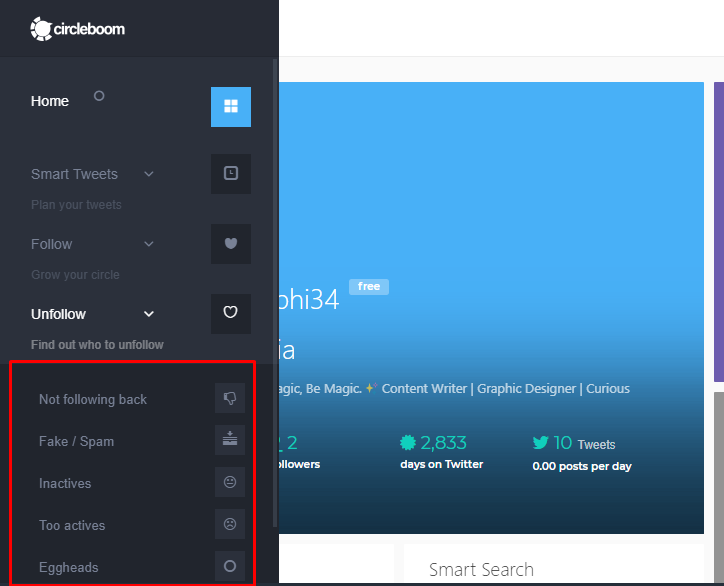Image resolution: width=724 pixels, height=586 pixels.
Task: Click the Smart Search heading
Action: click(x=481, y=569)
